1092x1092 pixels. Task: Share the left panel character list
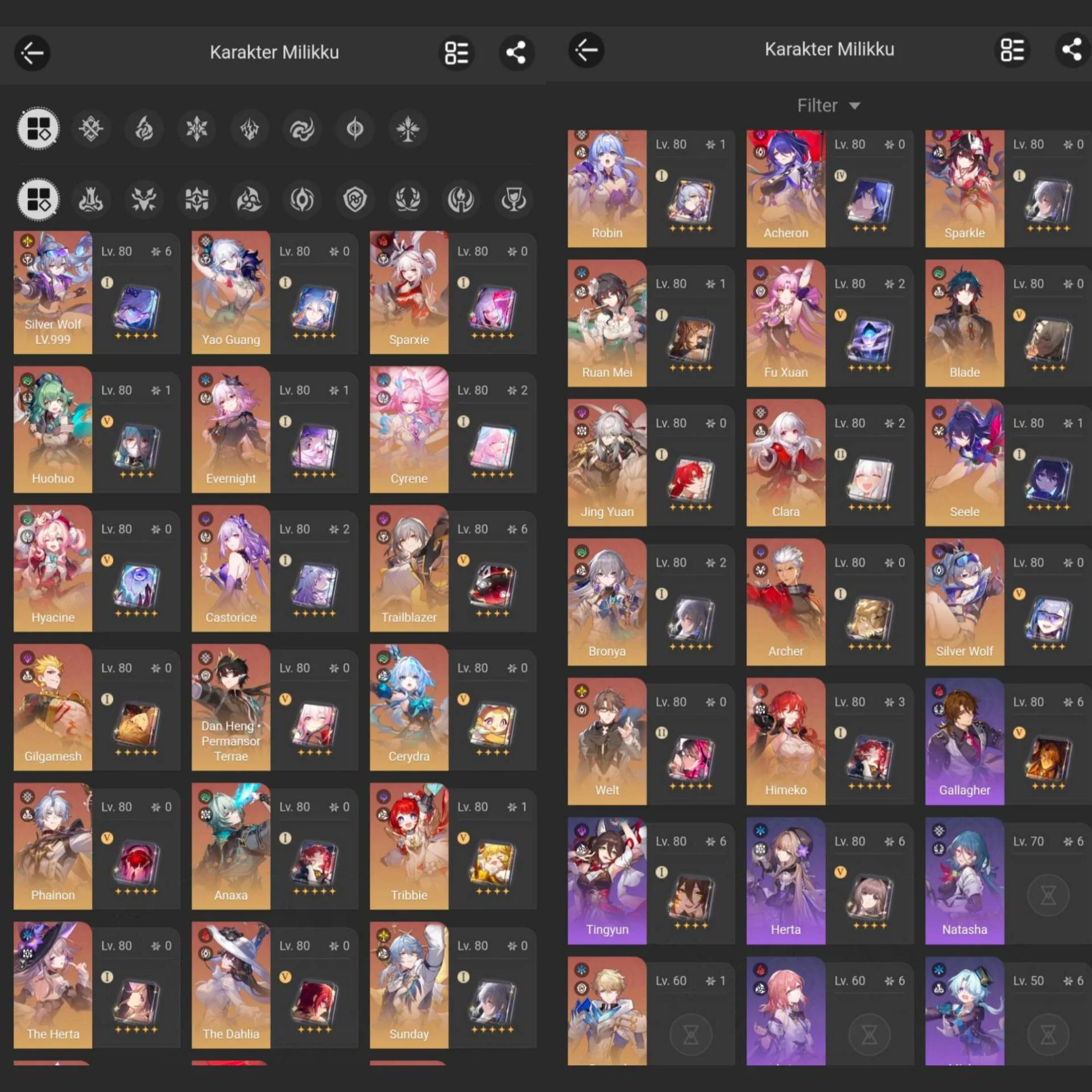pyautogui.click(x=516, y=53)
